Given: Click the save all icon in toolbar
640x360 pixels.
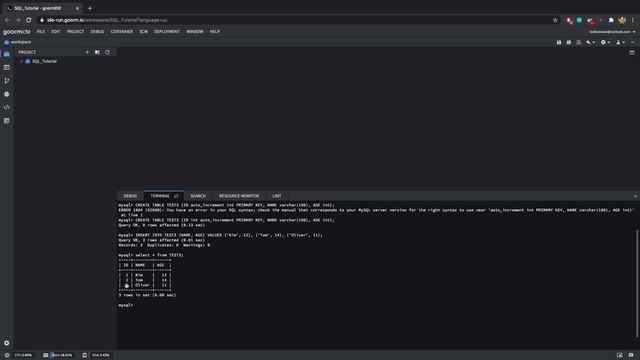Looking at the screenshot, I should click(569, 42).
